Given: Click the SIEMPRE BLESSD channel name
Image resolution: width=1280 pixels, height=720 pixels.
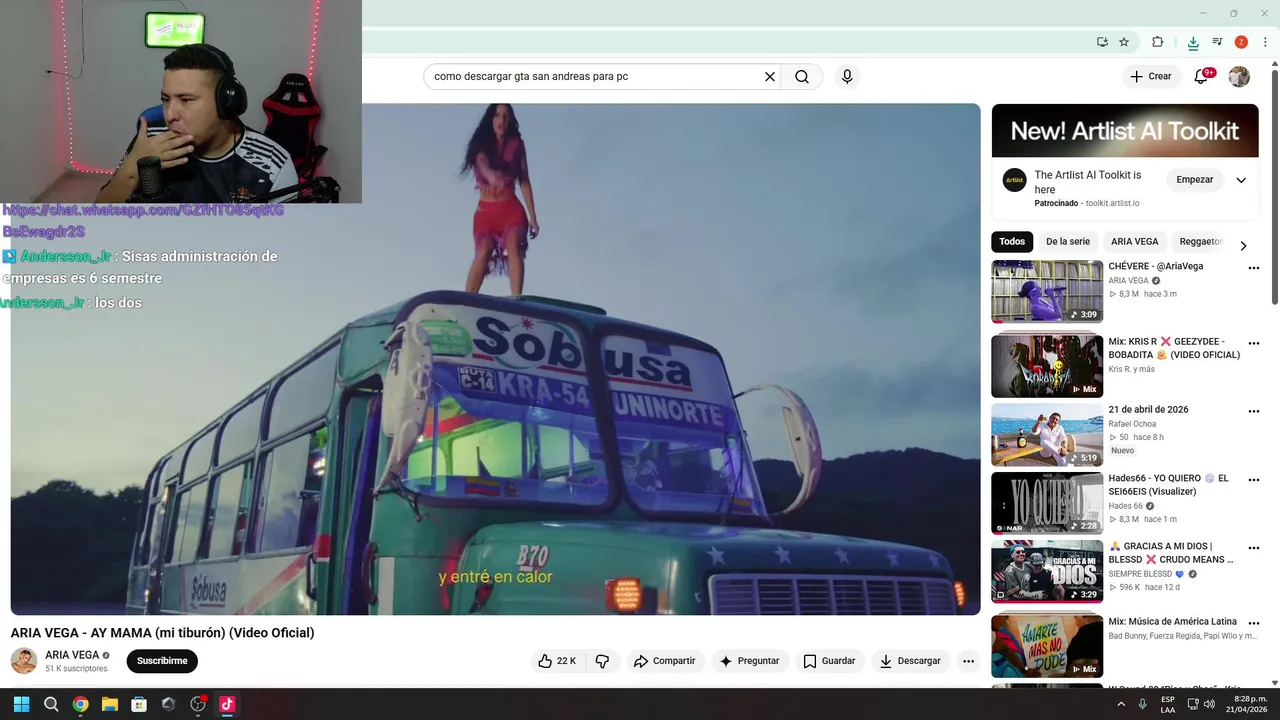Looking at the screenshot, I should click(1140, 574).
